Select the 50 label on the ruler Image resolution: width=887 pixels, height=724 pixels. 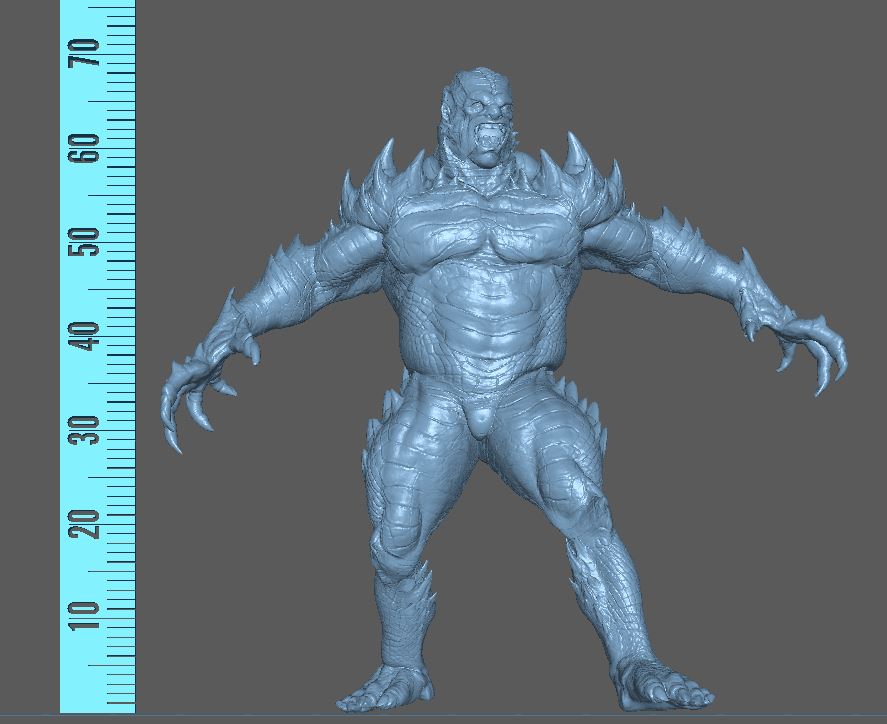(91, 241)
